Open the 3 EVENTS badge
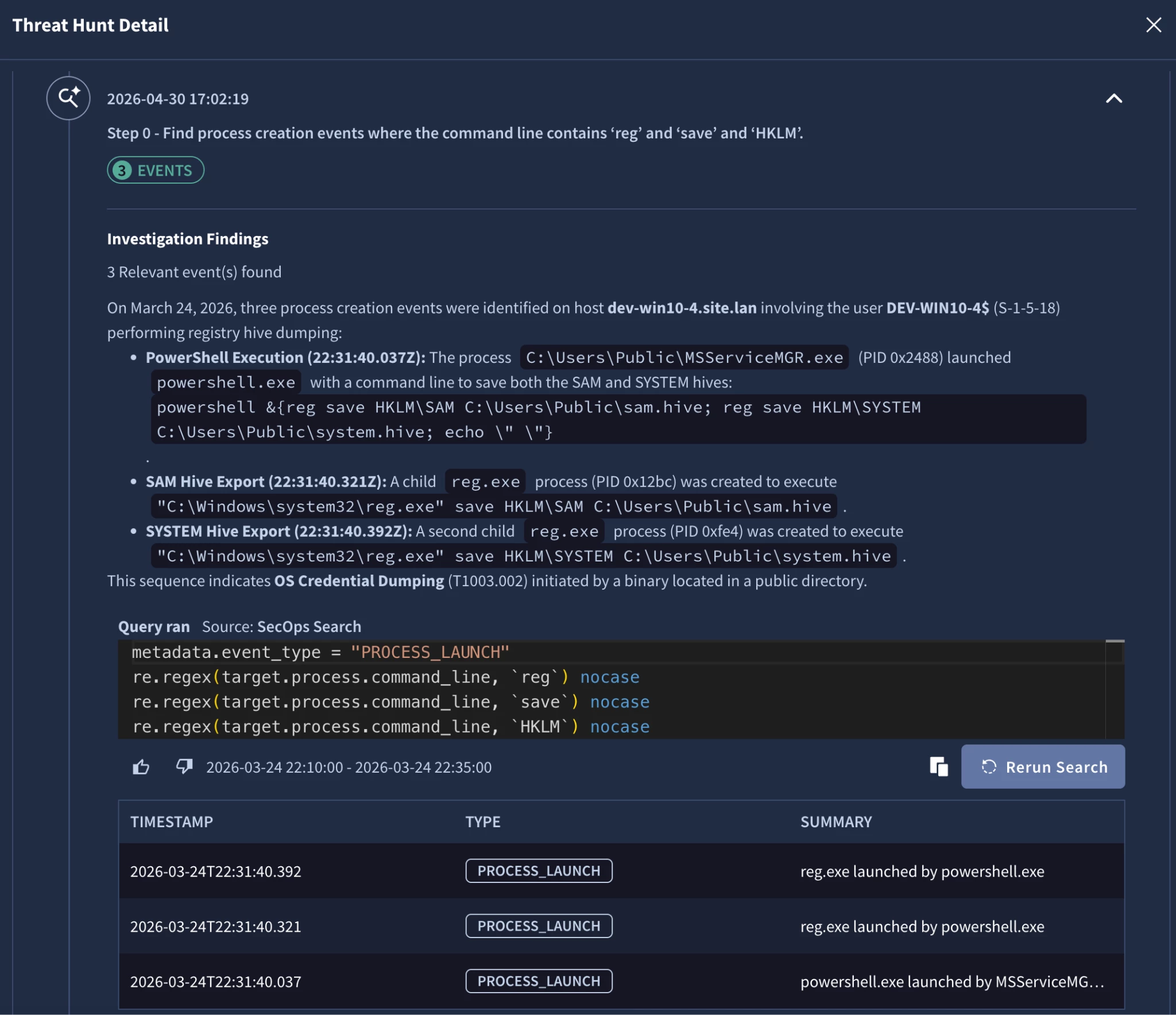Viewport: 1176px width, 1015px height. [156, 170]
